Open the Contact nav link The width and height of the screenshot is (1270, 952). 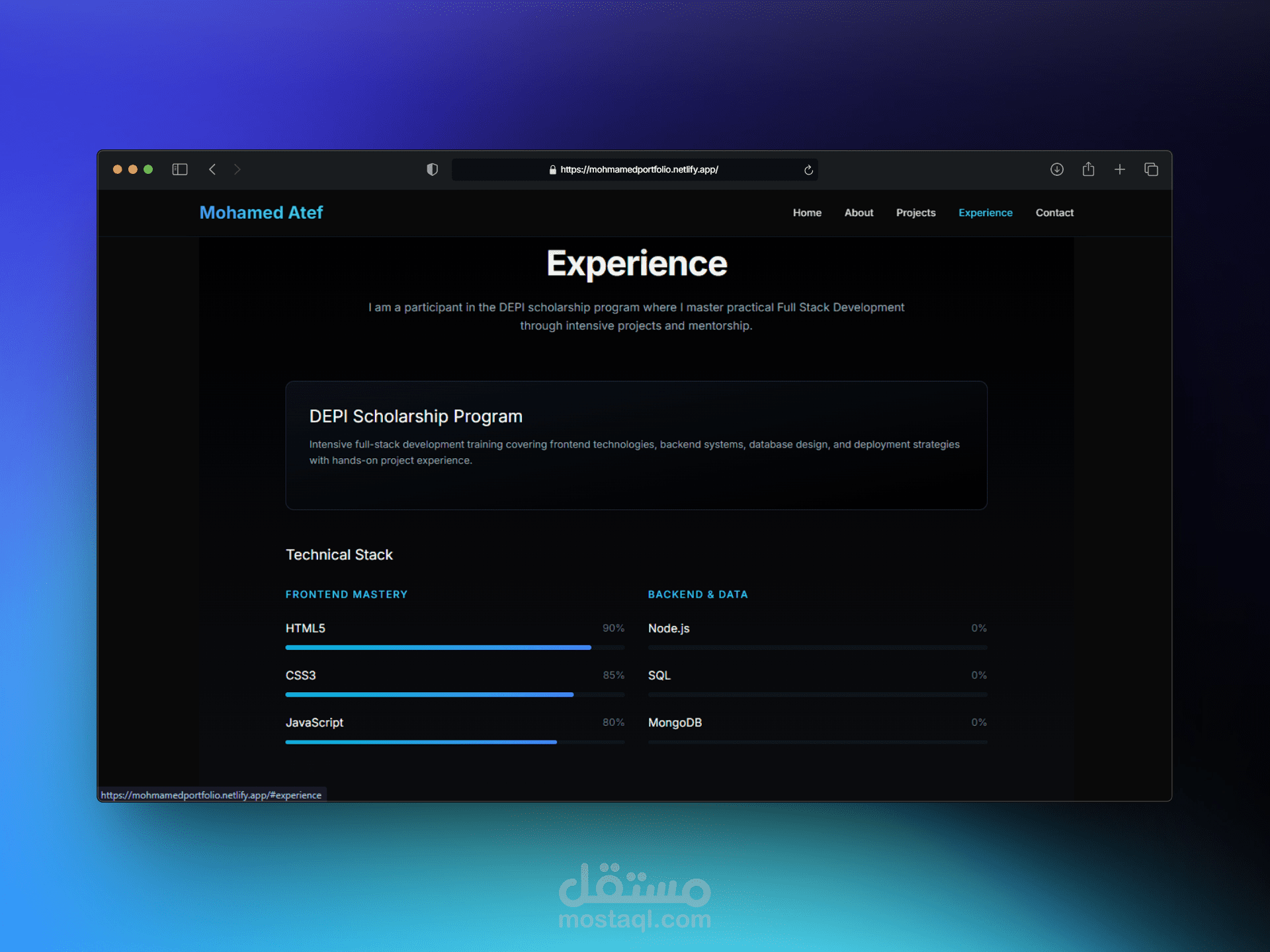pos(1054,213)
